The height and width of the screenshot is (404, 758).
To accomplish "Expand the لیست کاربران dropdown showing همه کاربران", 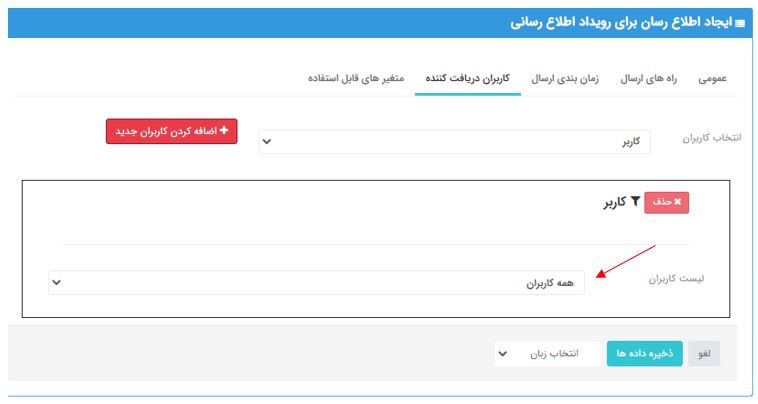I will (316, 283).
